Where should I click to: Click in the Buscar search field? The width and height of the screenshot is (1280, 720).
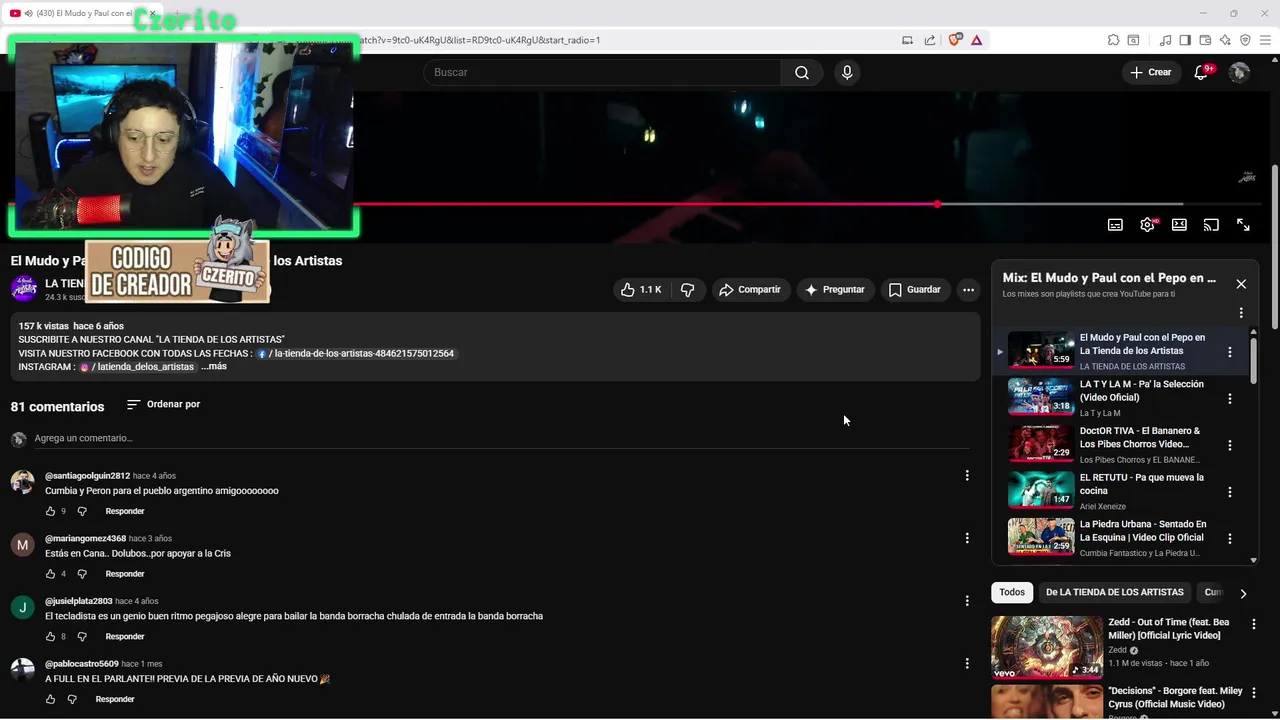pyautogui.click(x=602, y=72)
